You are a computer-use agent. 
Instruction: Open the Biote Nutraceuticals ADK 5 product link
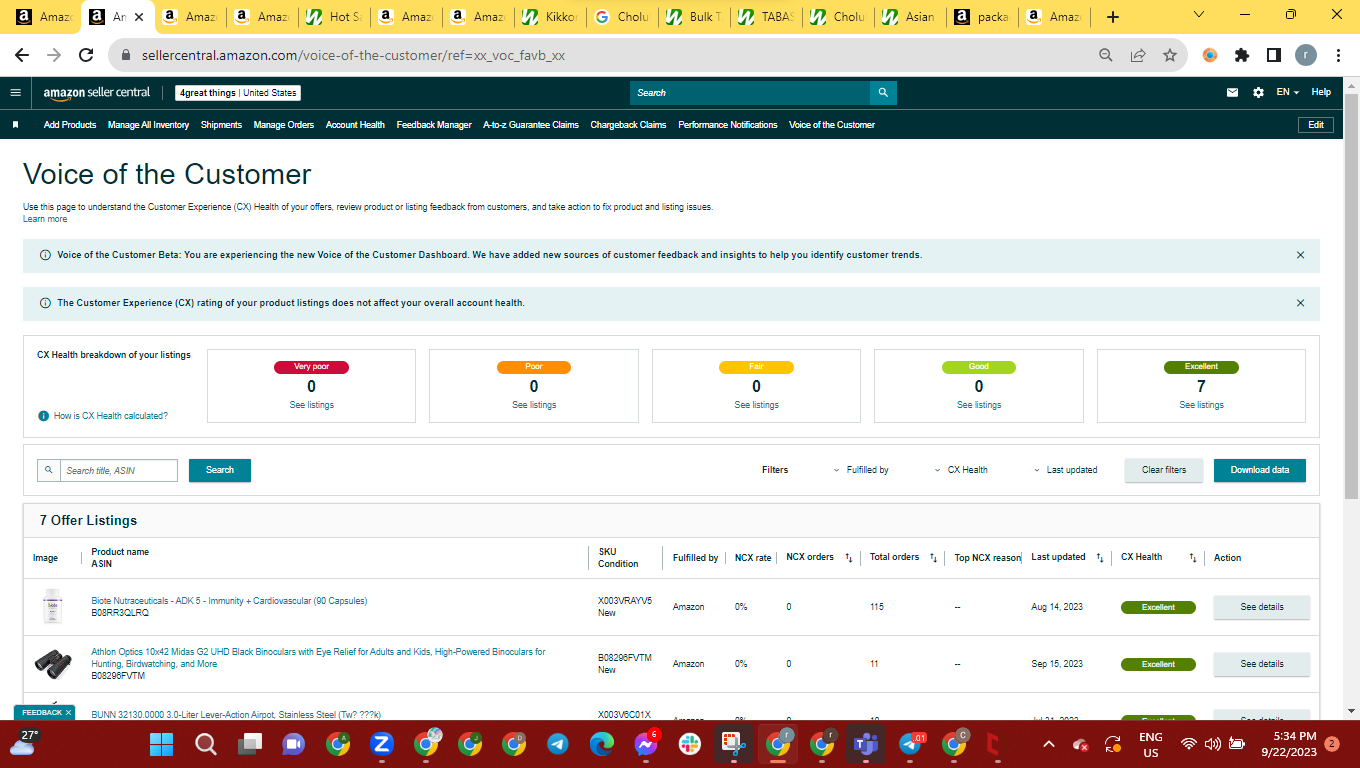[x=229, y=601]
